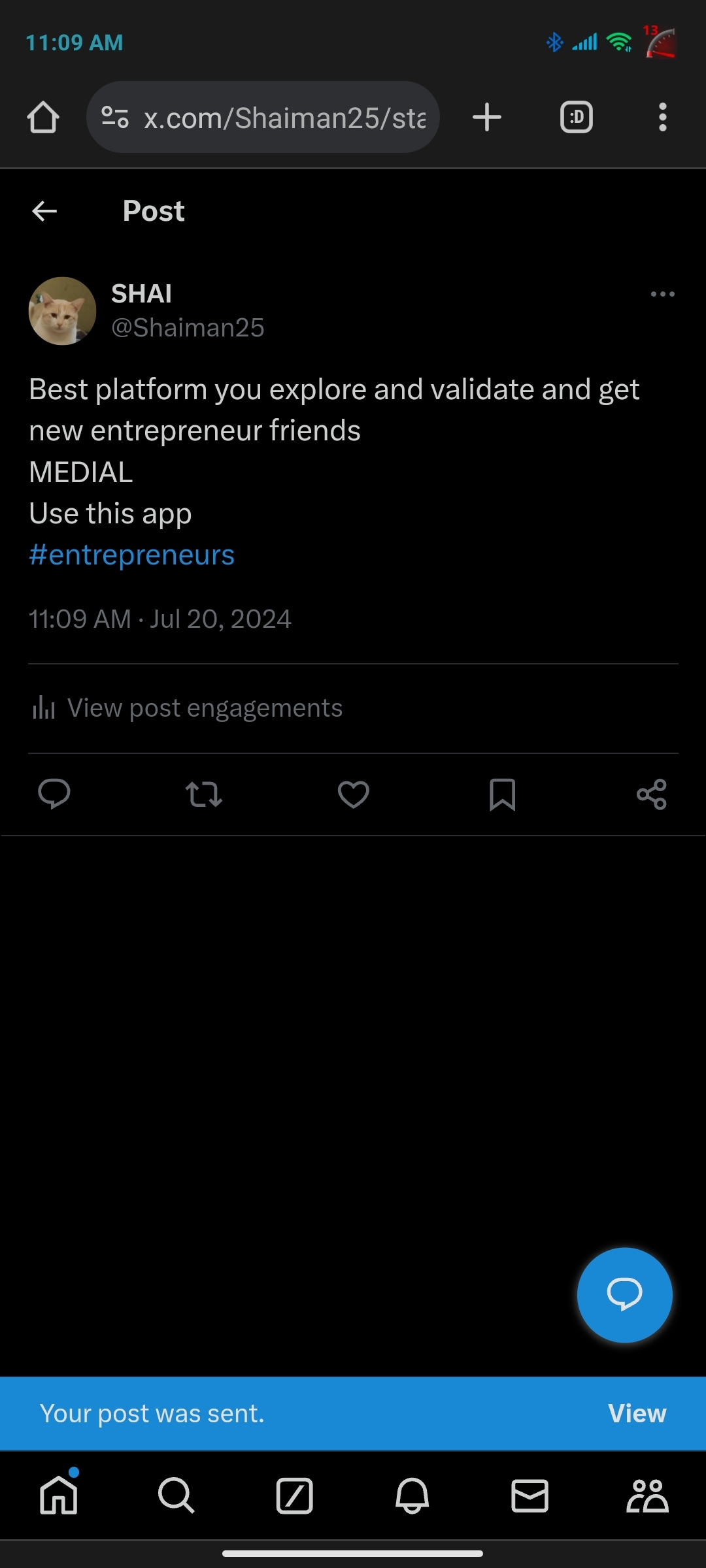Repost this post using the retweet icon

[204, 794]
